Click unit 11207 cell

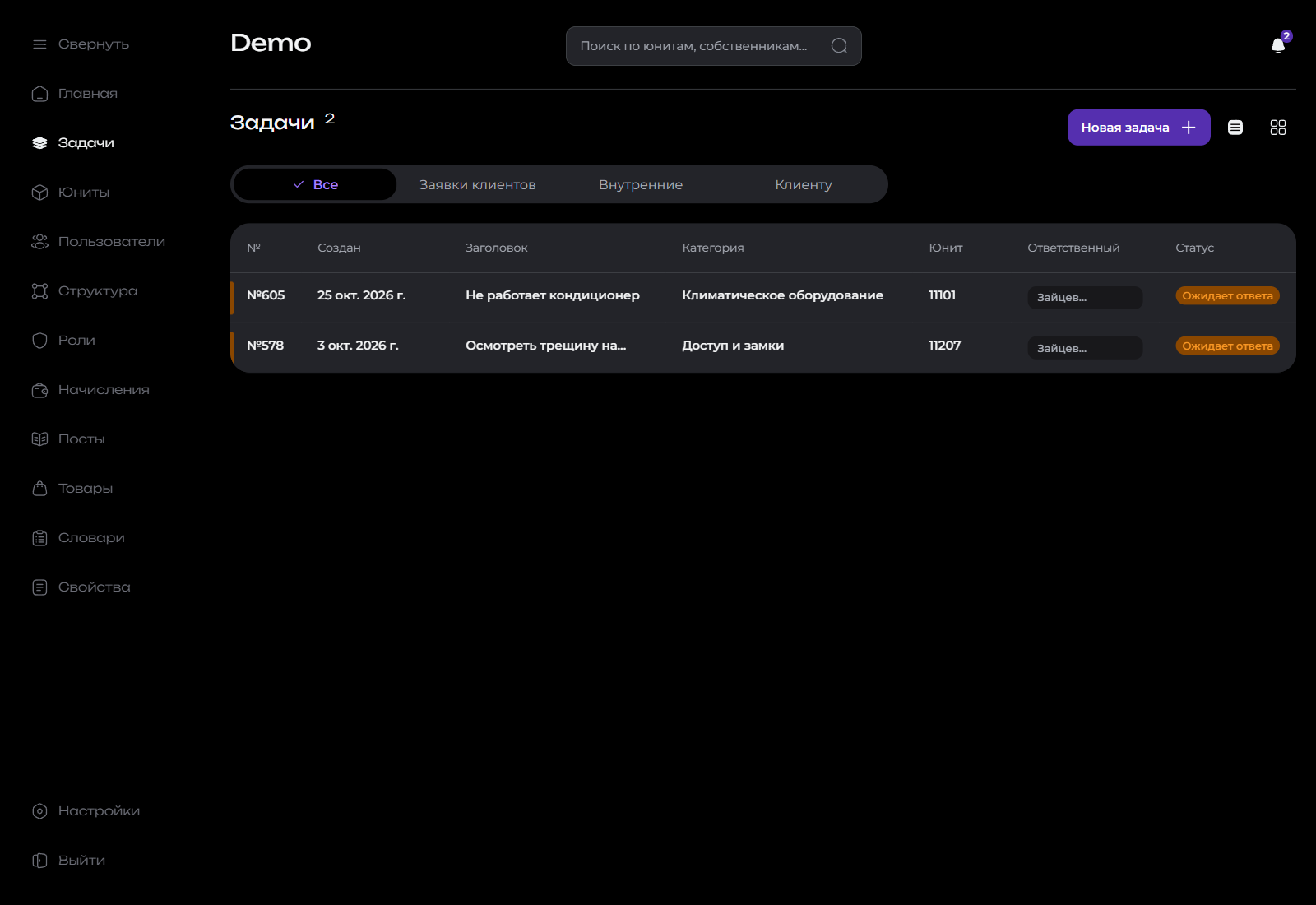coord(944,346)
